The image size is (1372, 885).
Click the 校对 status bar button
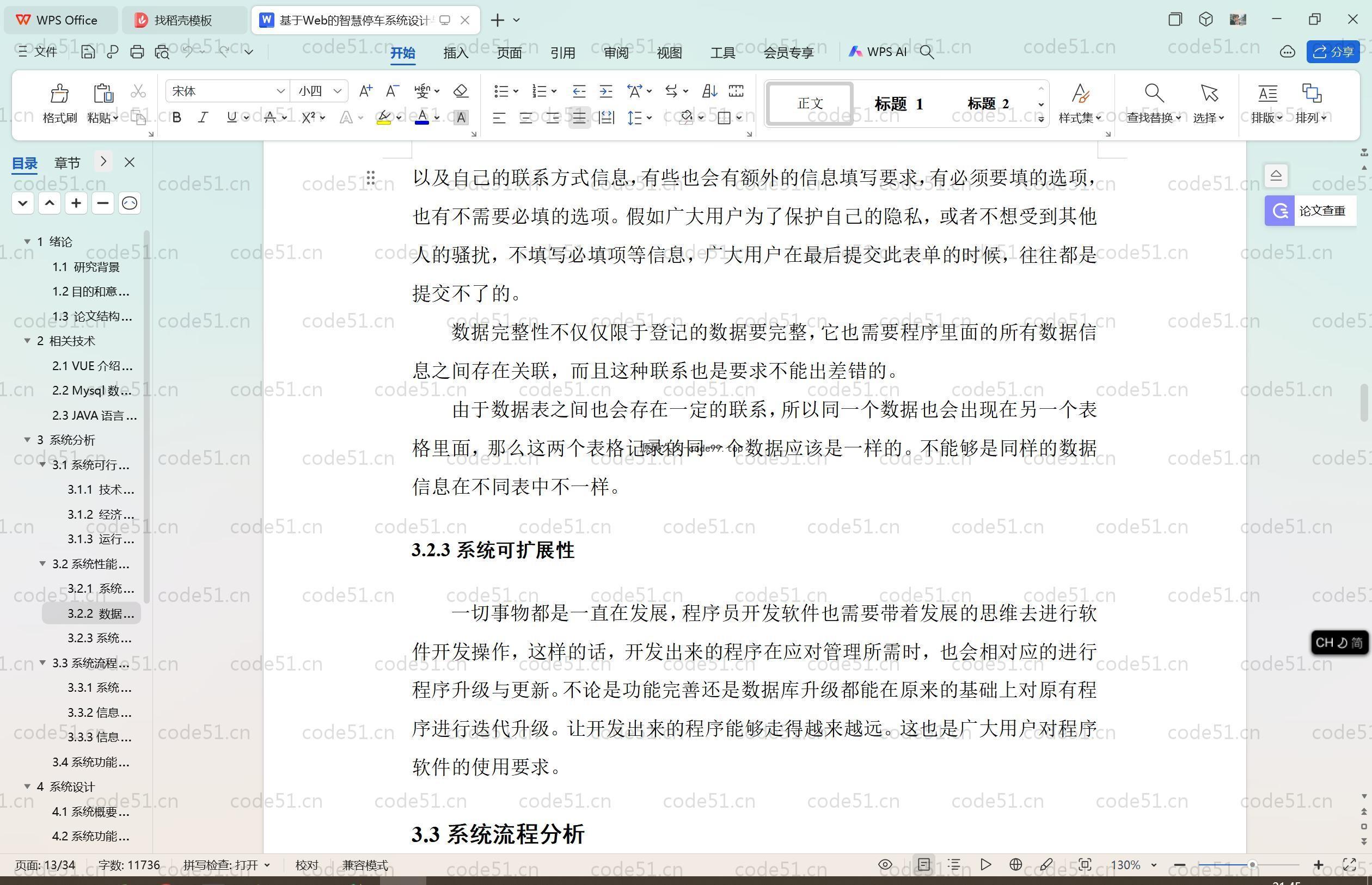[307, 865]
